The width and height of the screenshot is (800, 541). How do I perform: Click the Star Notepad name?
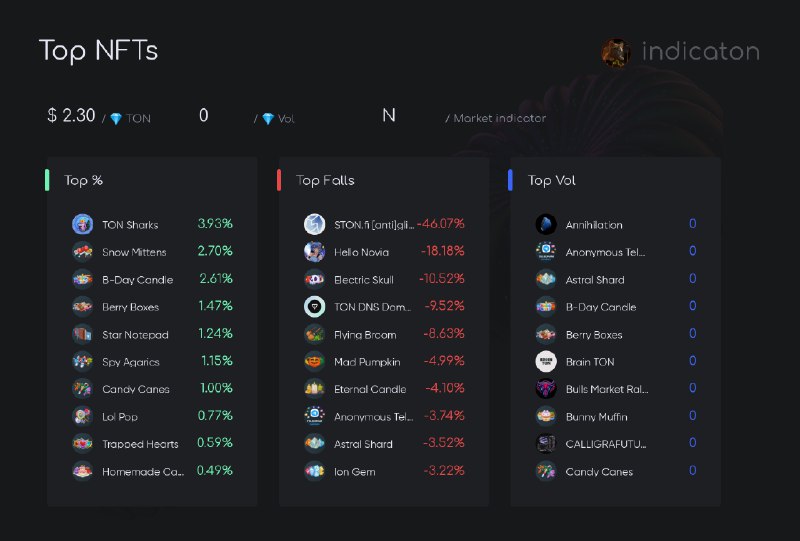[x=135, y=335]
